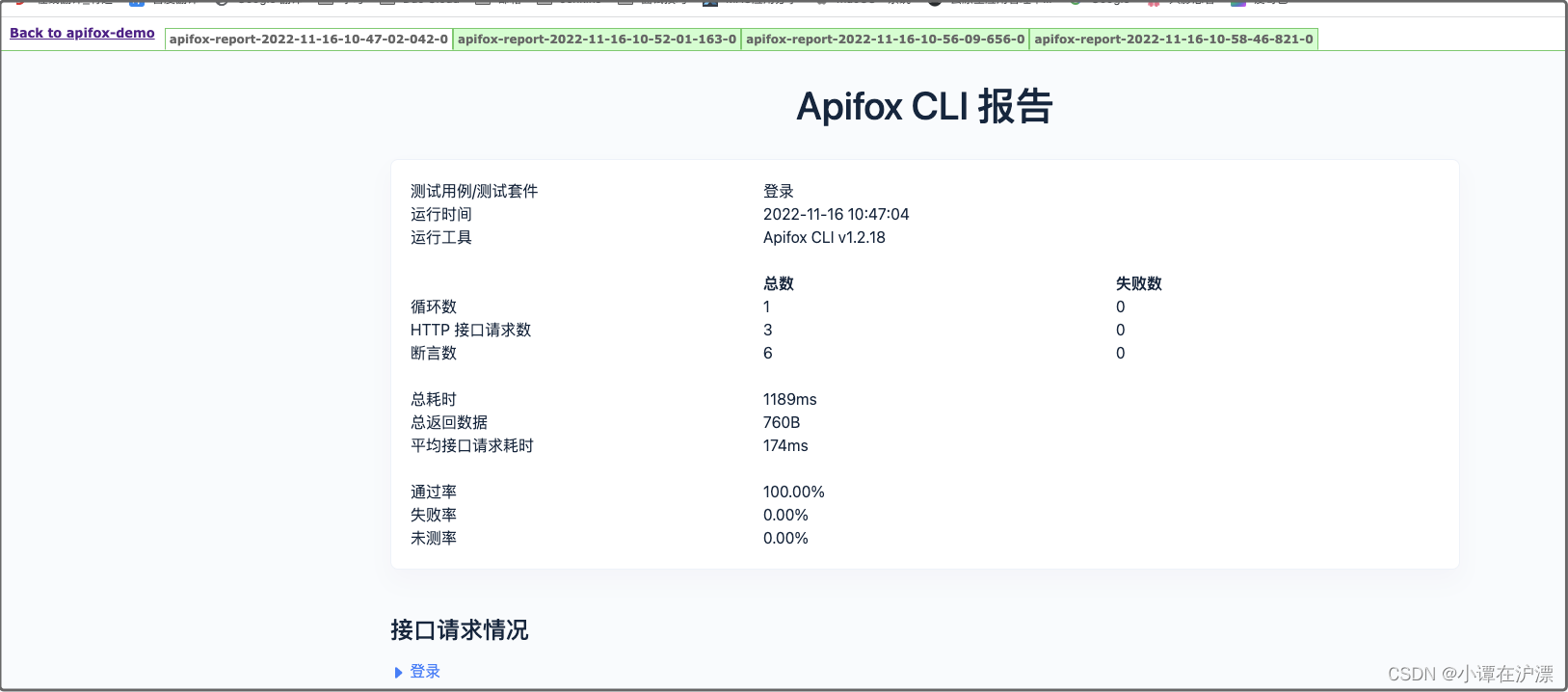Viewport: 1568px width, 692px height.
Task: Click the 总耗时 value 1189ms
Action: pyautogui.click(x=789, y=399)
